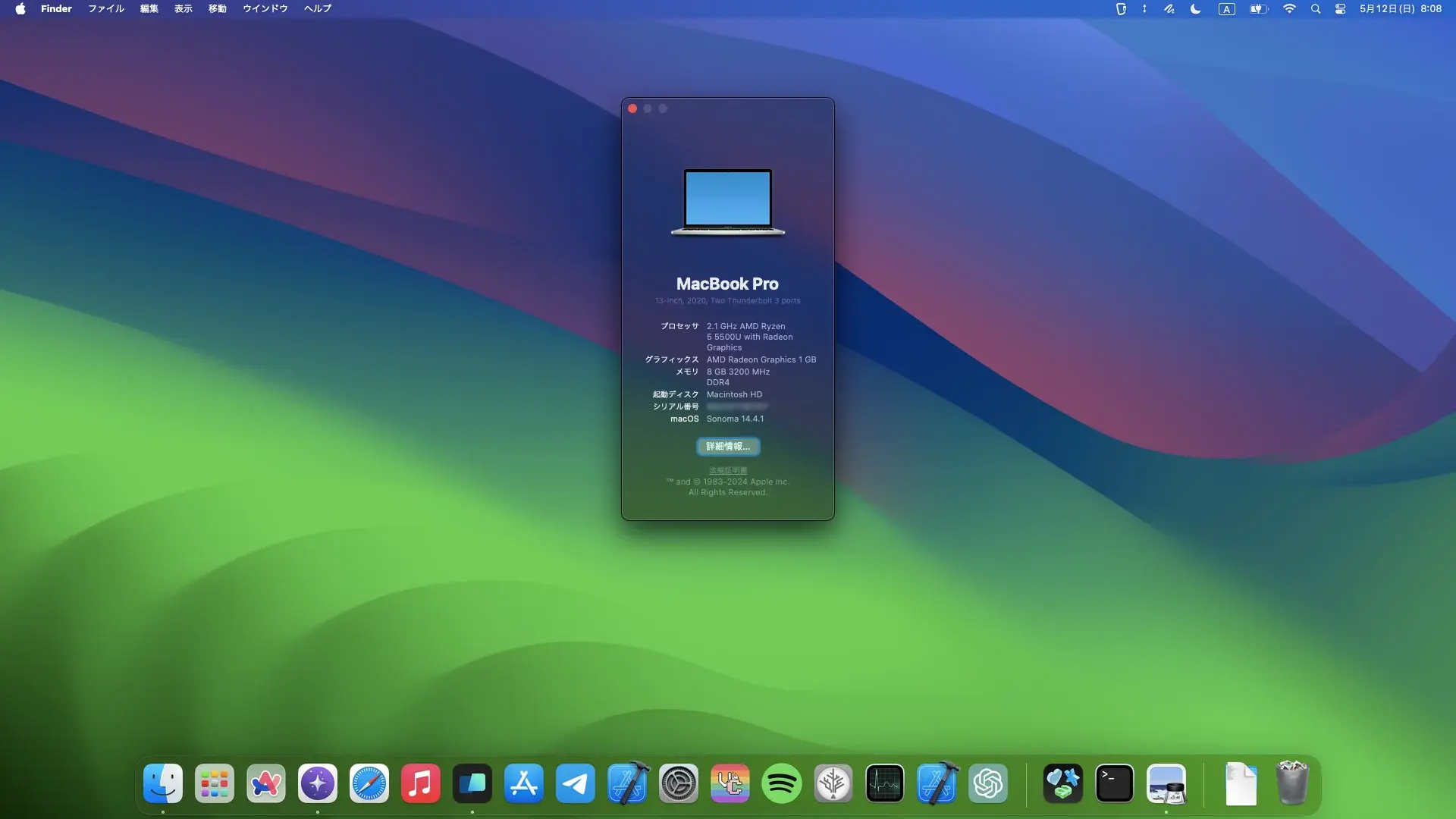Open Terminal from the Dock
This screenshot has width=1456, height=819.
[1115, 783]
